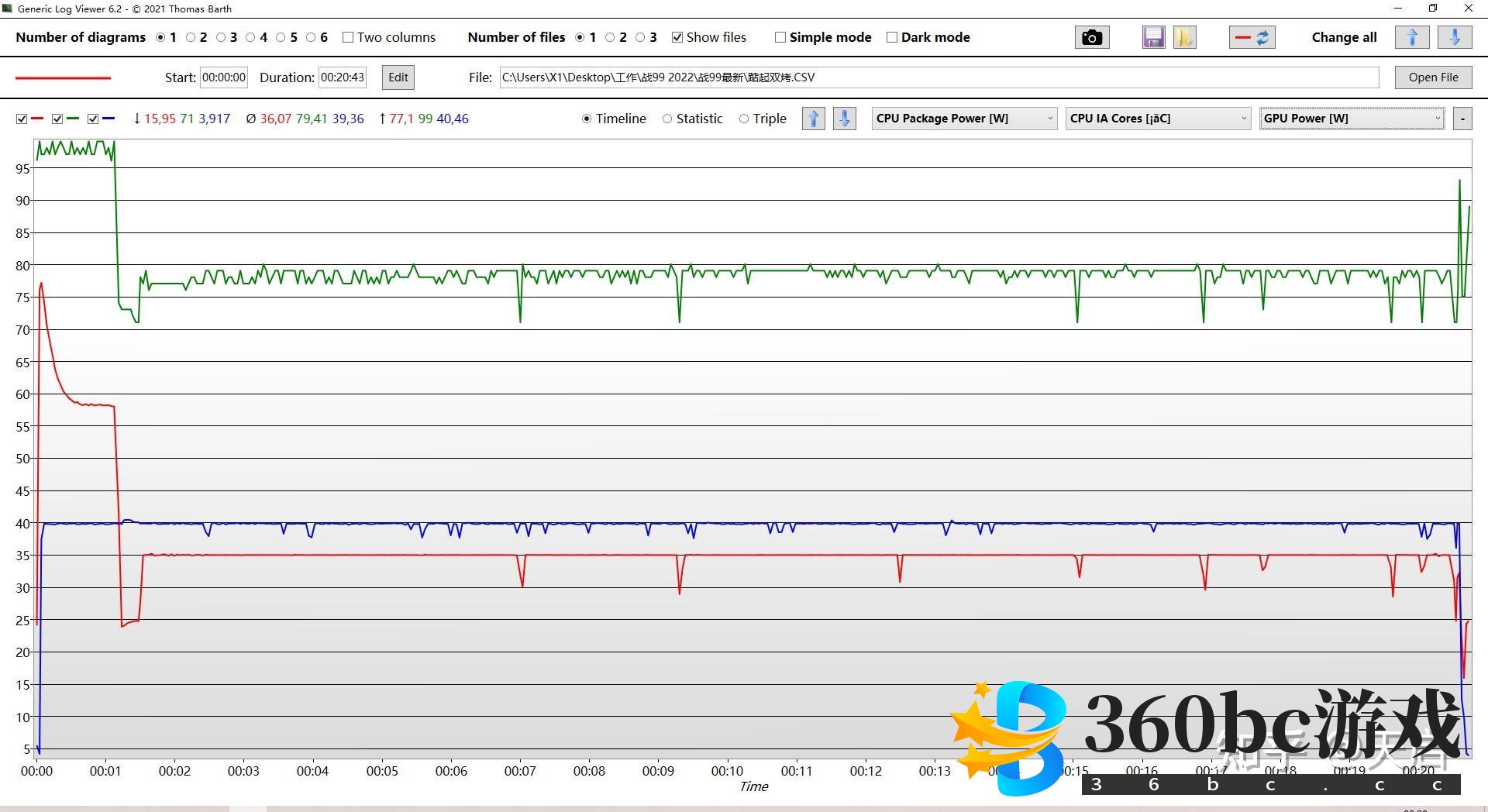The image size is (1488, 812).
Task: Click Change all down arrow button
Action: pos(1455,37)
